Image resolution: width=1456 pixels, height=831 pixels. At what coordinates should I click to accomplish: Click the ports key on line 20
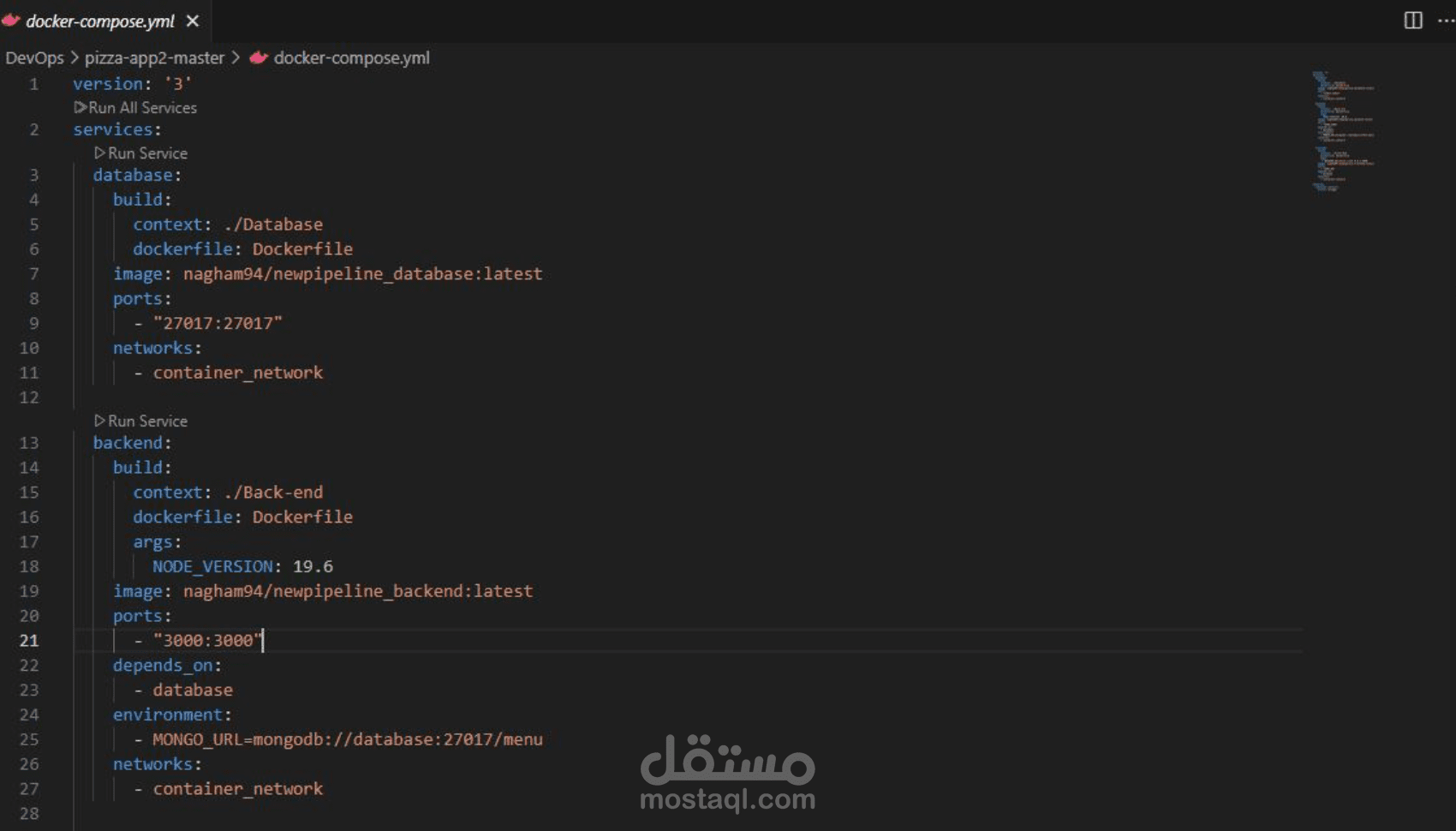pos(138,616)
